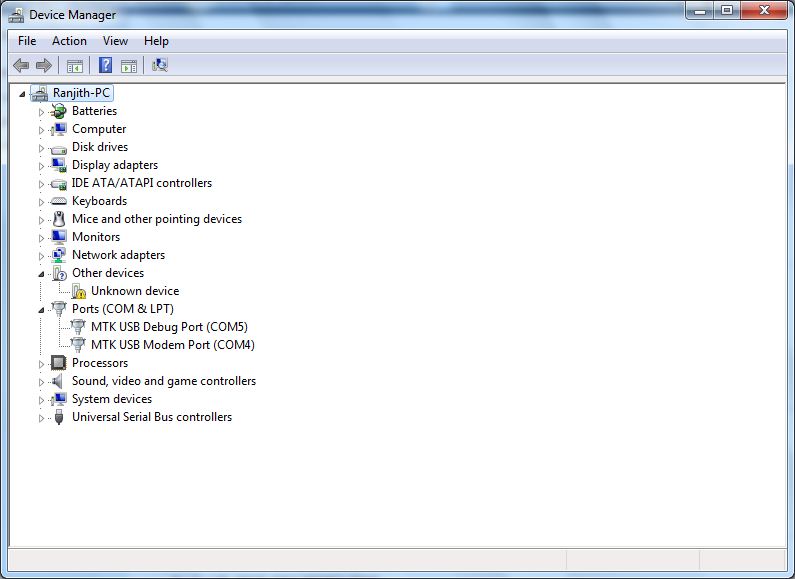Click the Other devices question-mark icon

[59, 273]
